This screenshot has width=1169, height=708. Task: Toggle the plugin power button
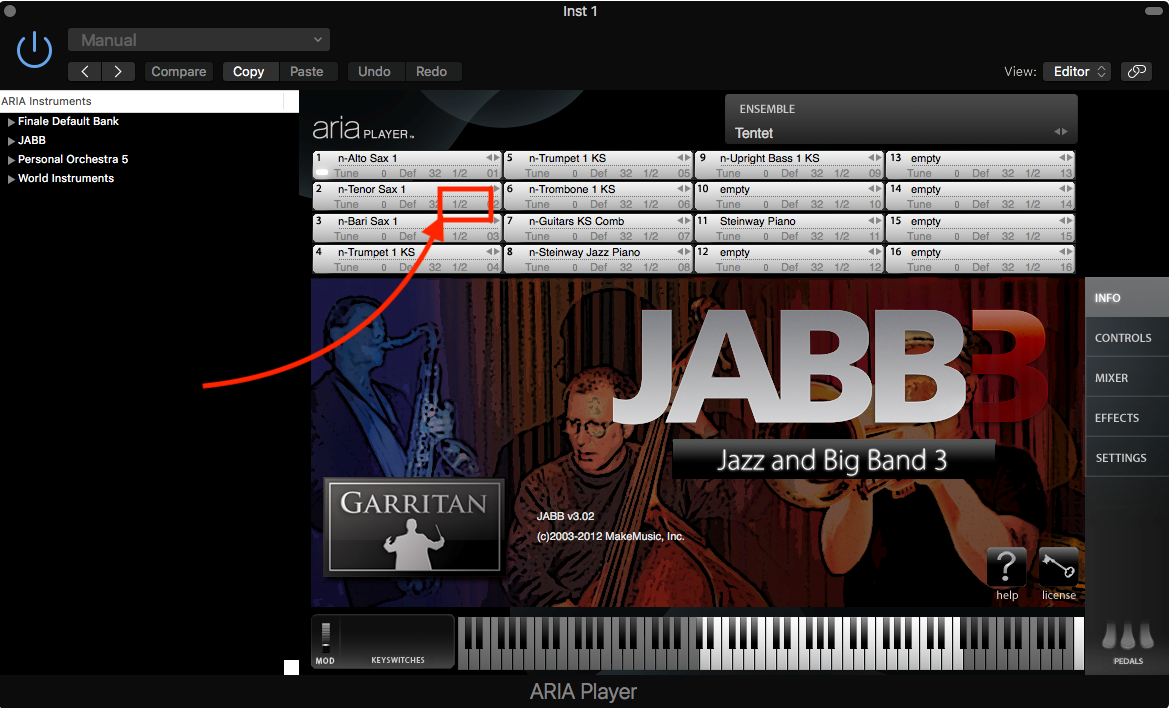tap(35, 49)
